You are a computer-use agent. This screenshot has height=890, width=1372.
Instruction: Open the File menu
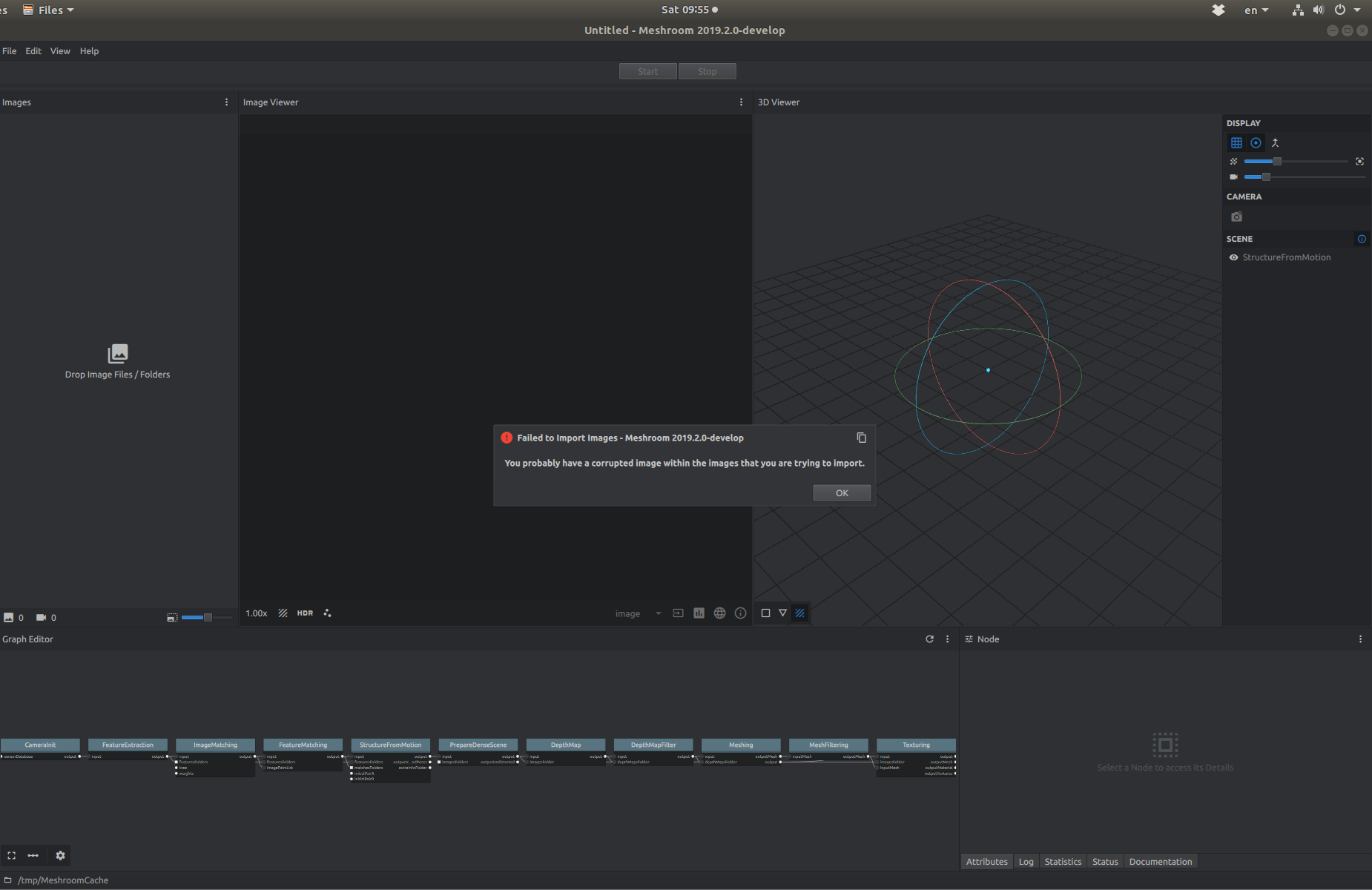(x=10, y=51)
